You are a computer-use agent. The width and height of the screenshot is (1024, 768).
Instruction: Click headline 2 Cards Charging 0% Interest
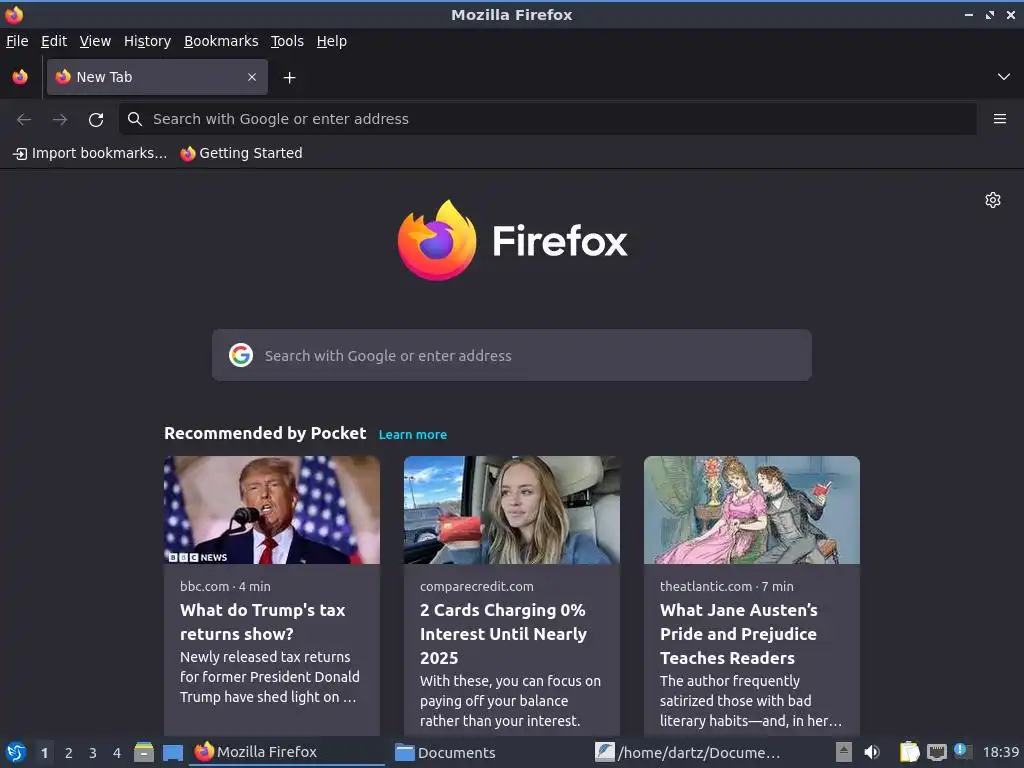tap(504, 634)
